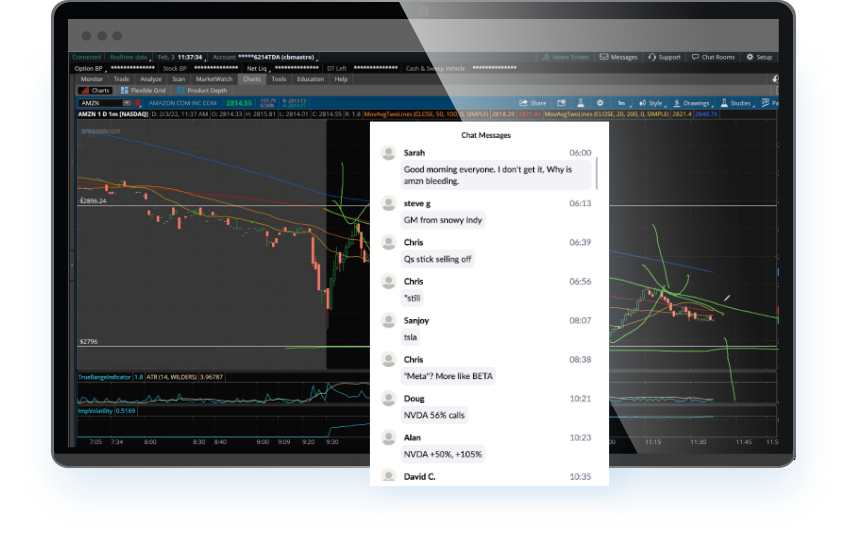
Task: Click the $2896.24 price level label
Action: [x=93, y=201]
